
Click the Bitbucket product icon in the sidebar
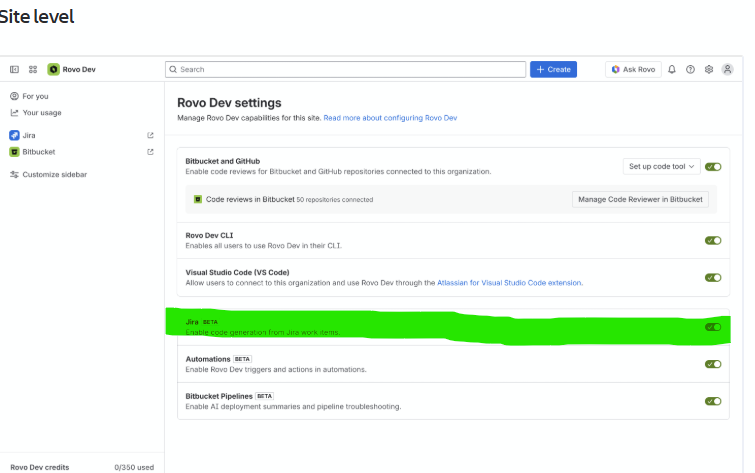point(14,152)
